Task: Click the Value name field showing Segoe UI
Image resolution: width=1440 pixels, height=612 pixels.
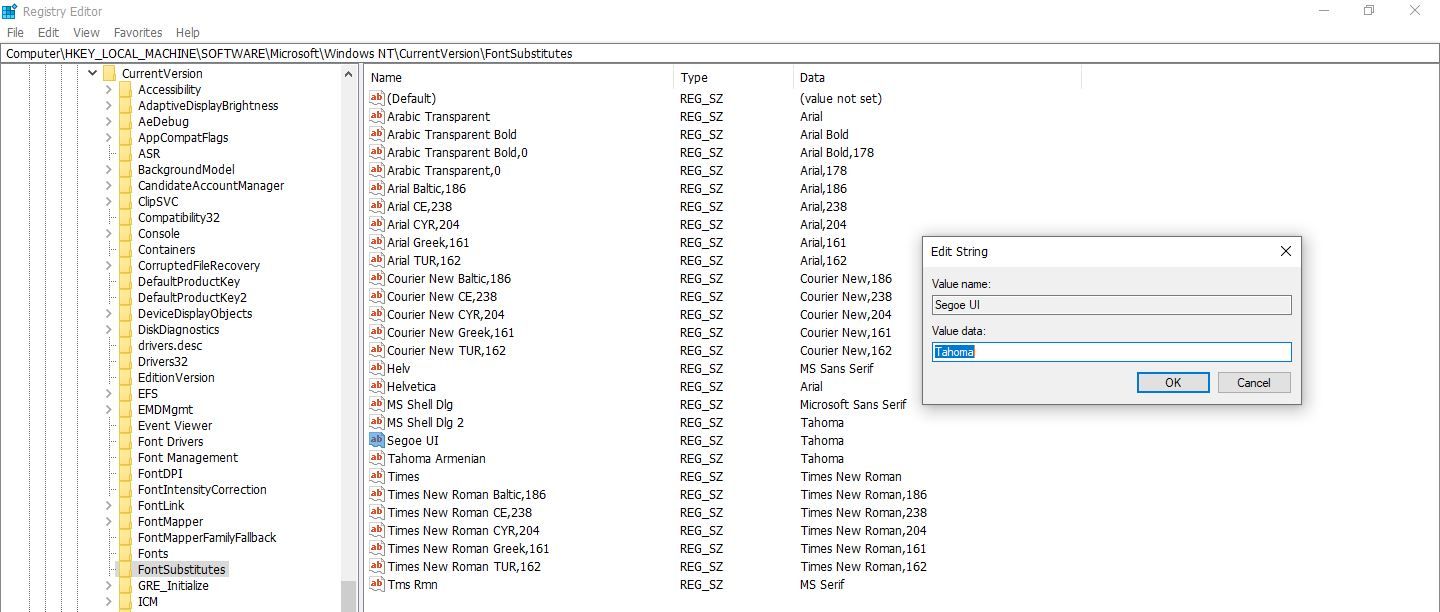Action: [x=1111, y=305]
